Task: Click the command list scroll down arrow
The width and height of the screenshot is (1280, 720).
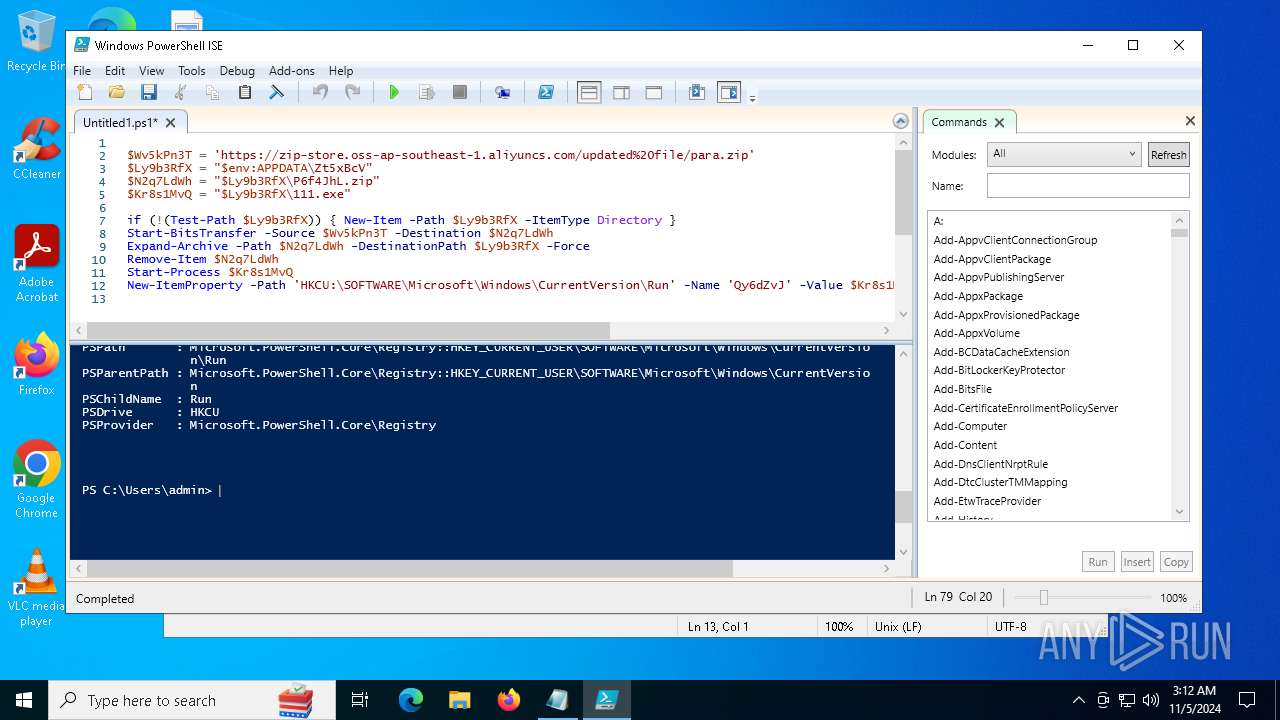Action: coord(1180,512)
